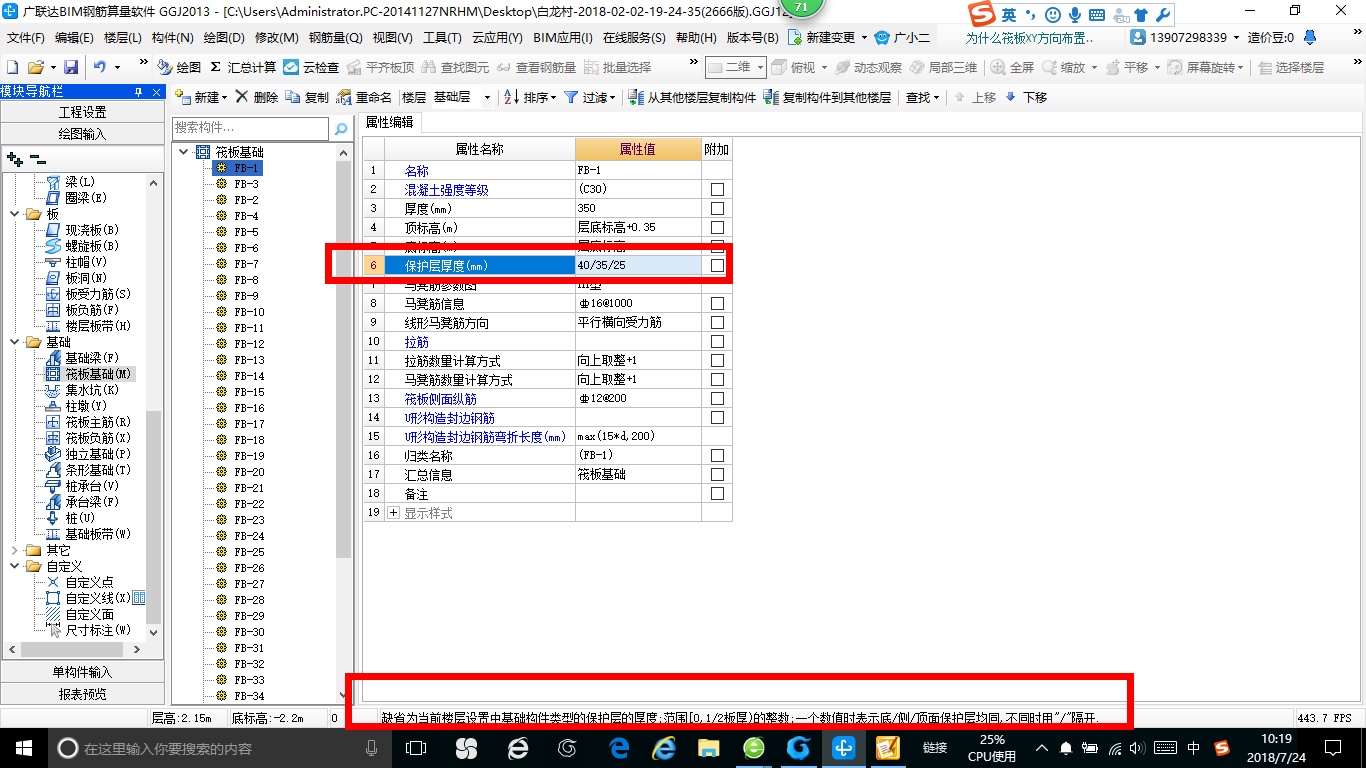Open the 查找 dropdown
This screenshot has width=1366, height=768.
(x=922, y=97)
